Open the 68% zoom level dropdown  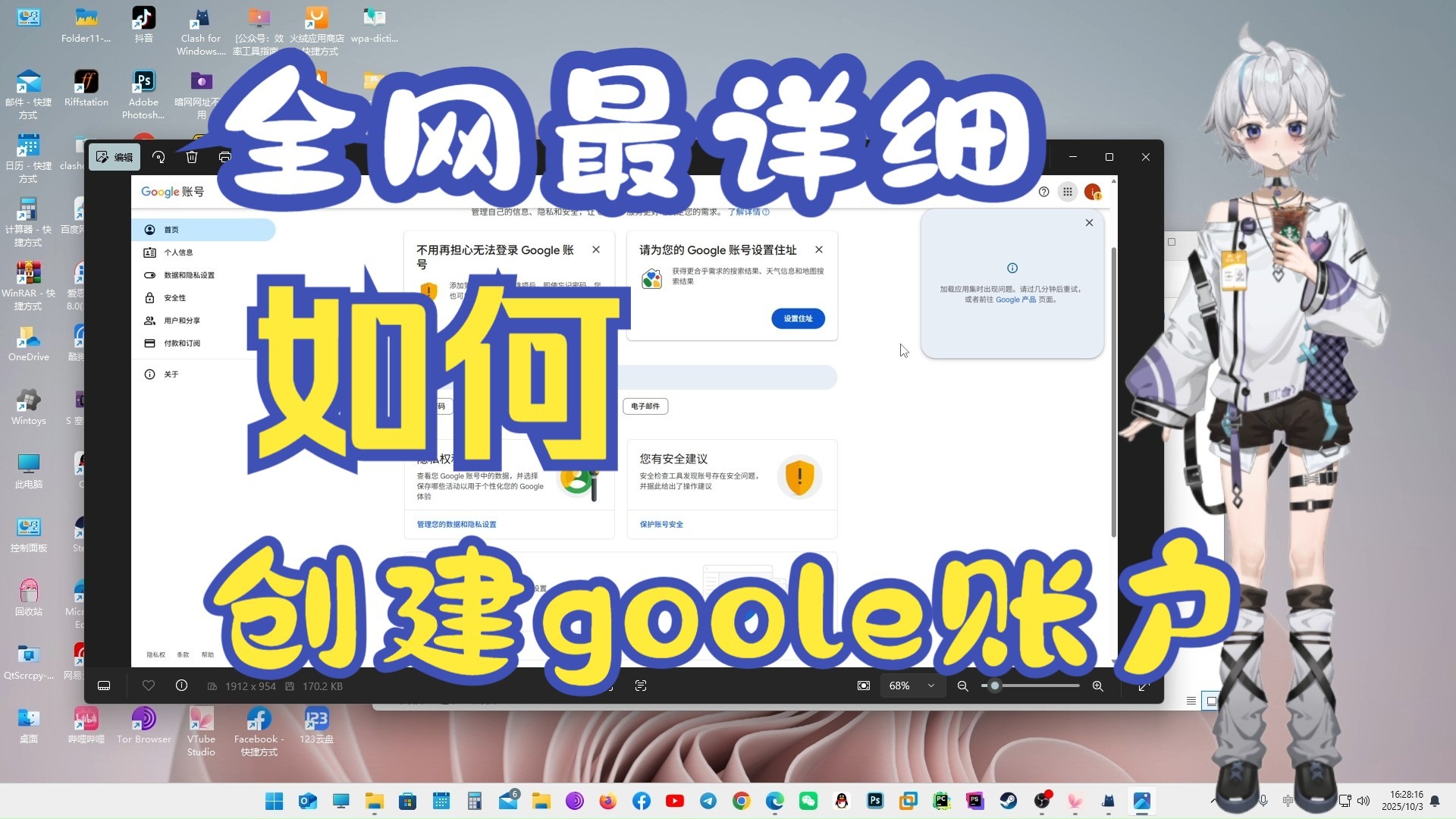912,686
